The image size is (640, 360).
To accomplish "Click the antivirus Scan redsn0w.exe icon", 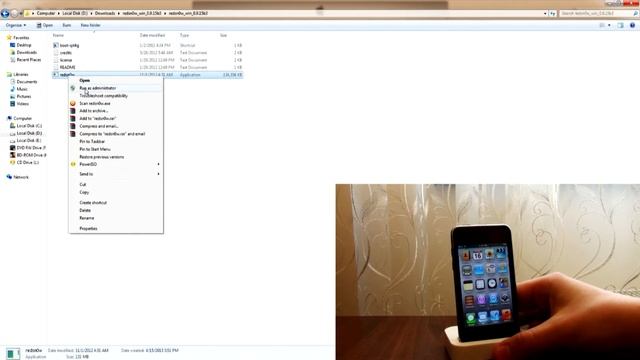I will 73,103.
